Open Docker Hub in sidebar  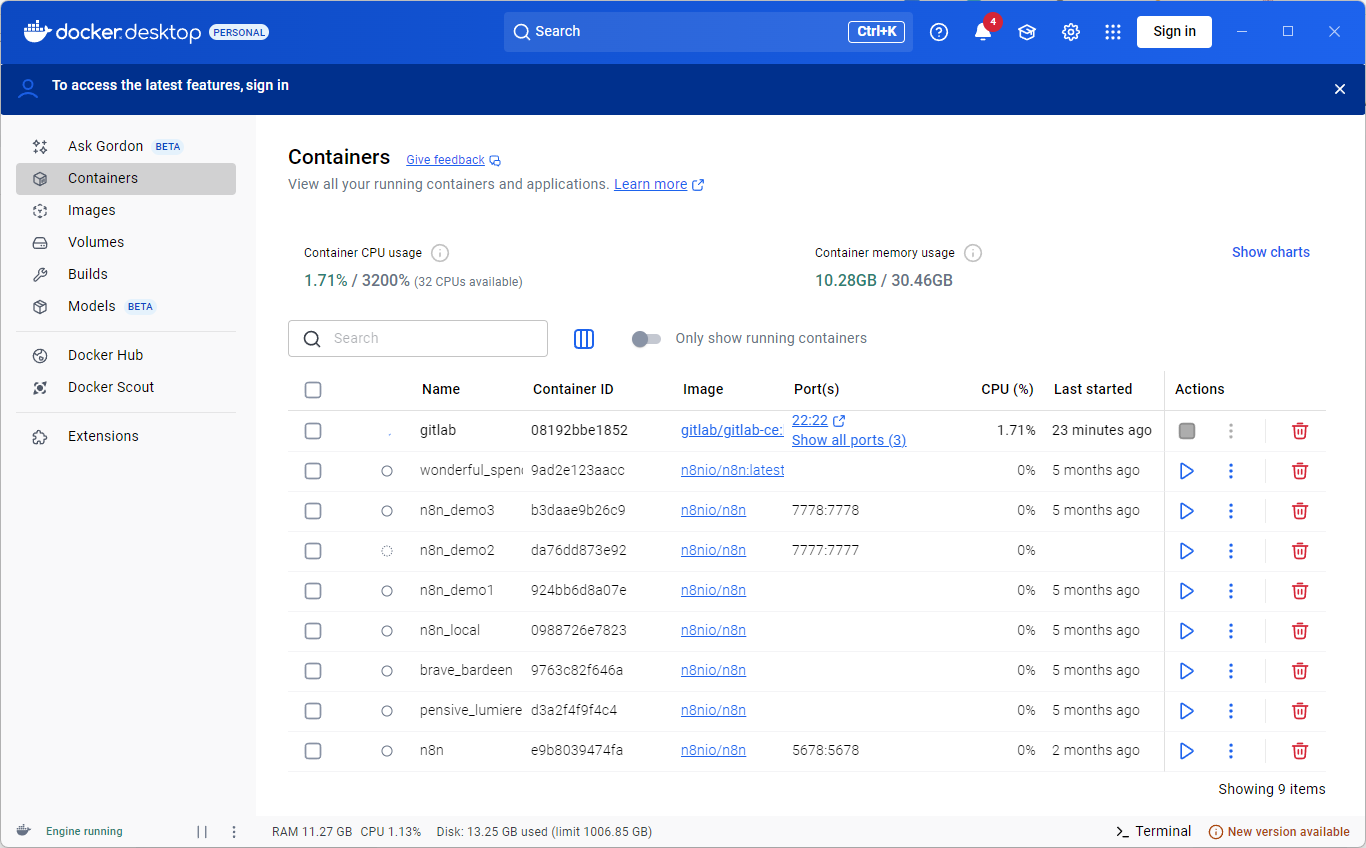(126, 356)
